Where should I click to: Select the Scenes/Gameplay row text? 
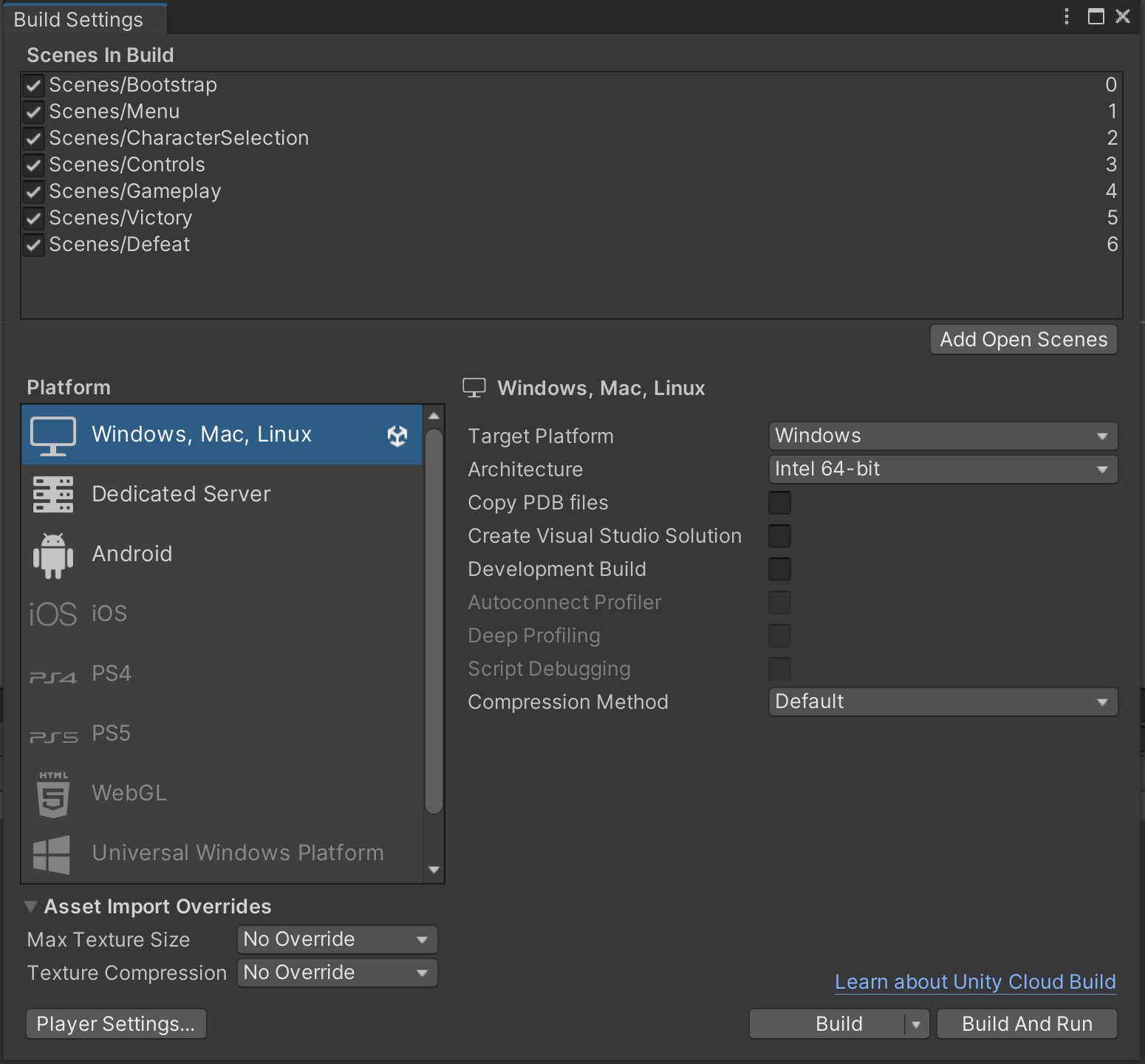click(135, 191)
